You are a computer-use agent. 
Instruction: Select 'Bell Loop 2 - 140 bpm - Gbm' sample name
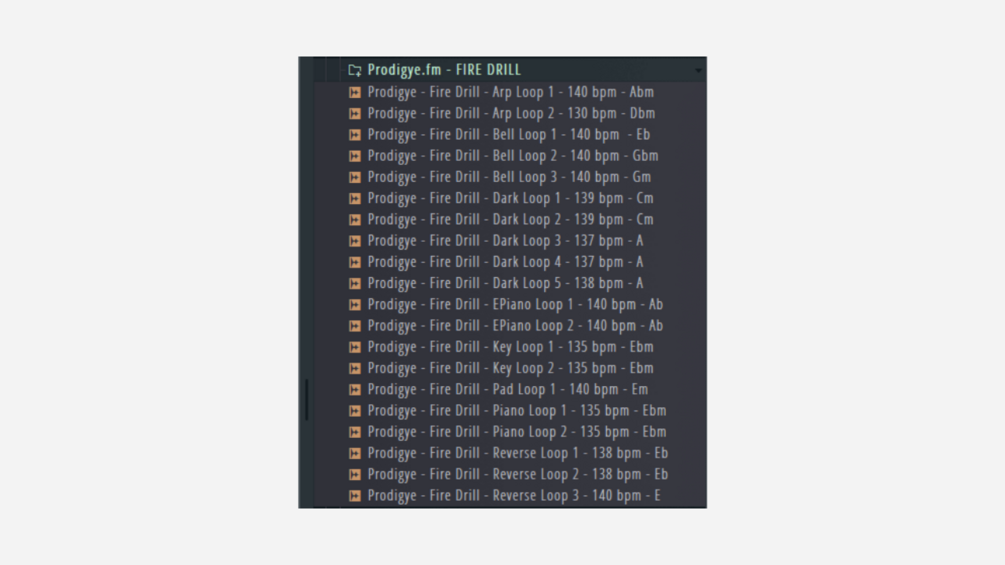(x=513, y=156)
